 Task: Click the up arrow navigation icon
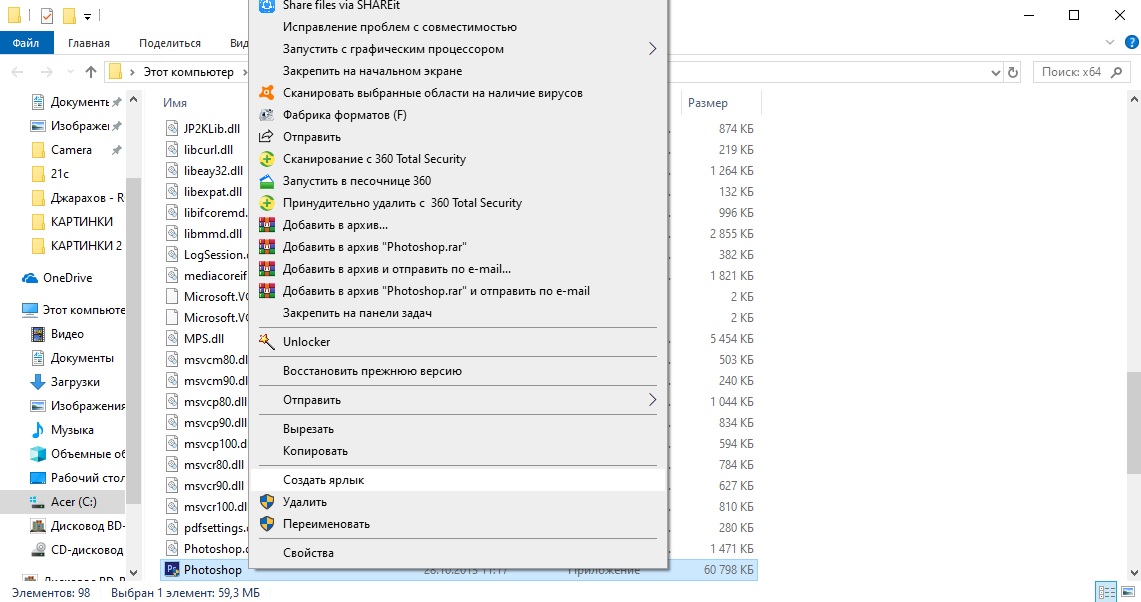pyautogui.click(x=91, y=72)
